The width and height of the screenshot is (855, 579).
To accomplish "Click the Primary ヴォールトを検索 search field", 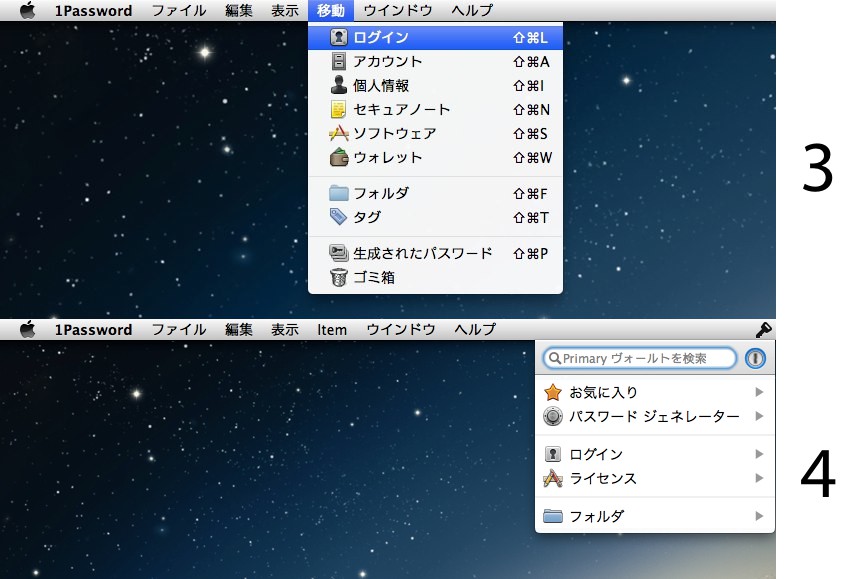I will click(640, 358).
